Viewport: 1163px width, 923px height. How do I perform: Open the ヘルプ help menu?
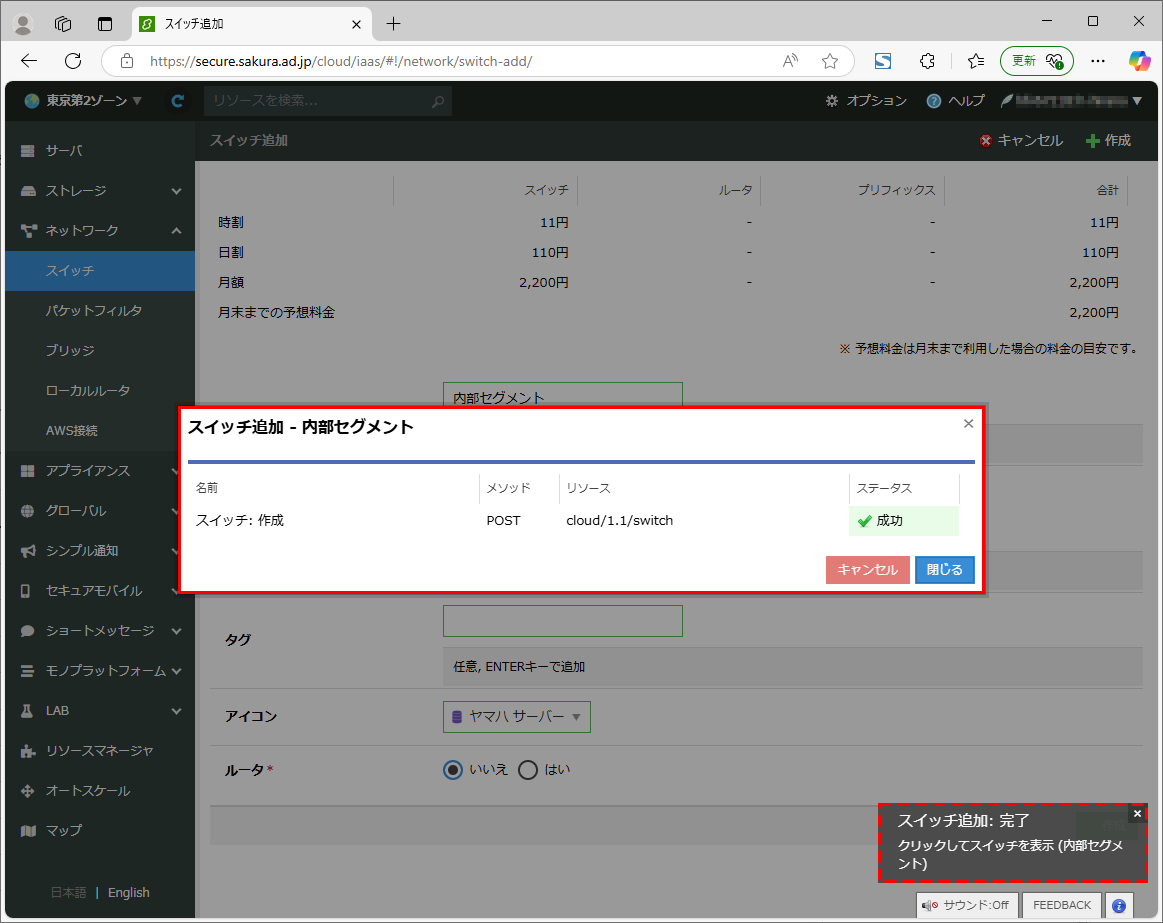(955, 101)
